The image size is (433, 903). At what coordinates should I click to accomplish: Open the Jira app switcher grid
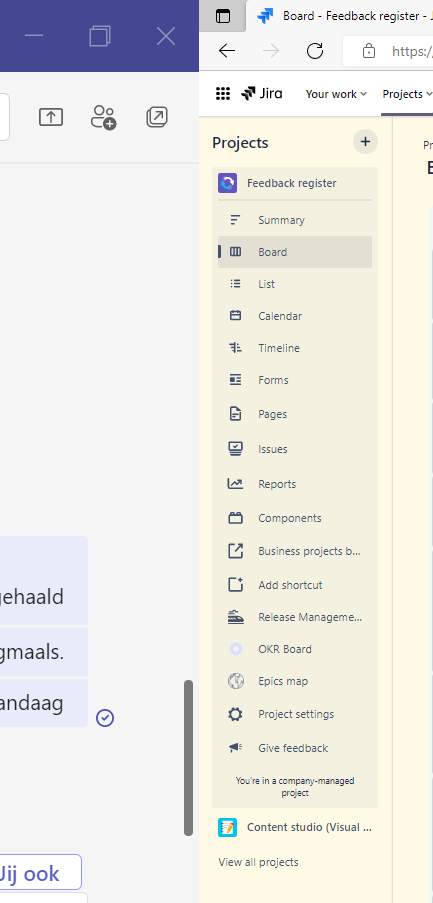pyautogui.click(x=223, y=94)
